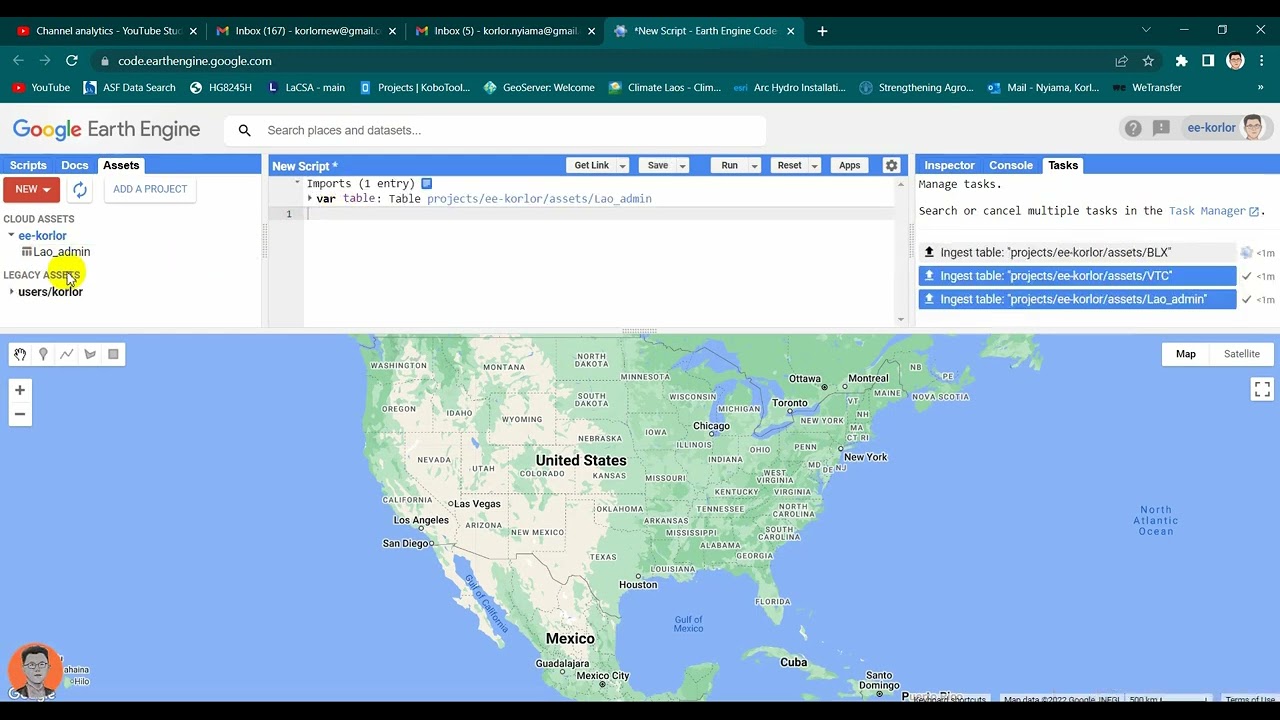Reload the browser page
The image size is (1280, 720).
72,61
